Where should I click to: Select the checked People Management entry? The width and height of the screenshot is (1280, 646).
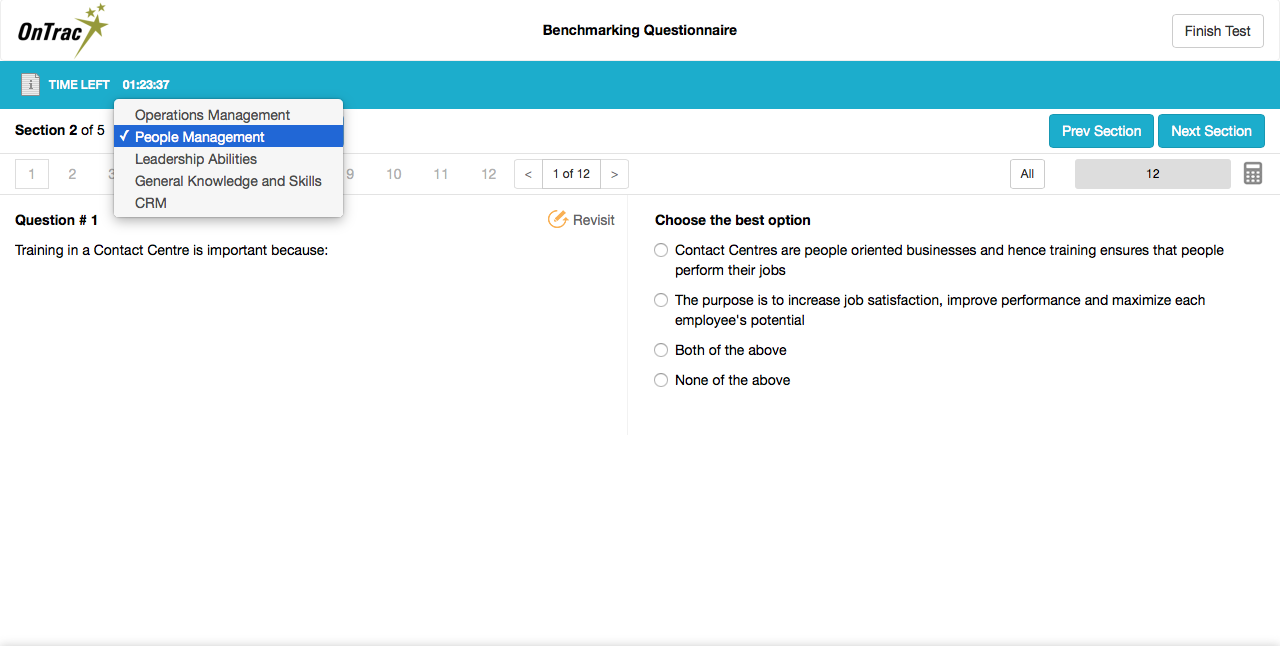[200, 137]
